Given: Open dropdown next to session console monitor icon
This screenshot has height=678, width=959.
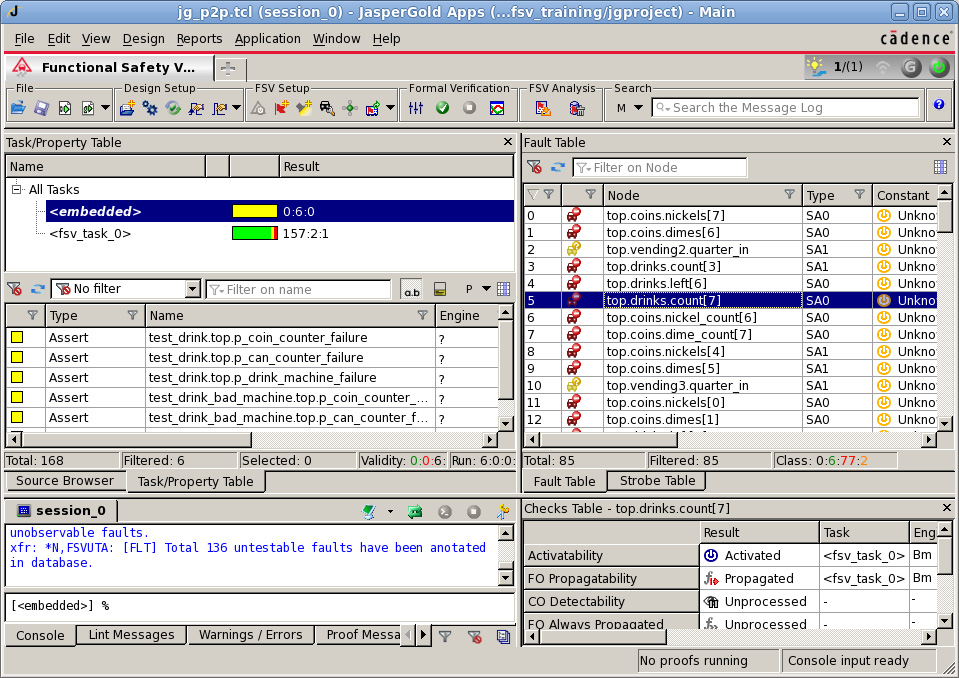Looking at the screenshot, I should (x=390, y=512).
